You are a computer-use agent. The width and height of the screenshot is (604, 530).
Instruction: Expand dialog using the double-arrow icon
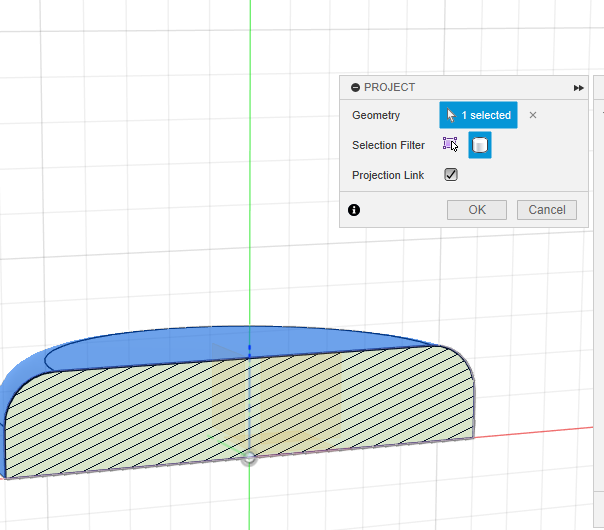pos(578,88)
